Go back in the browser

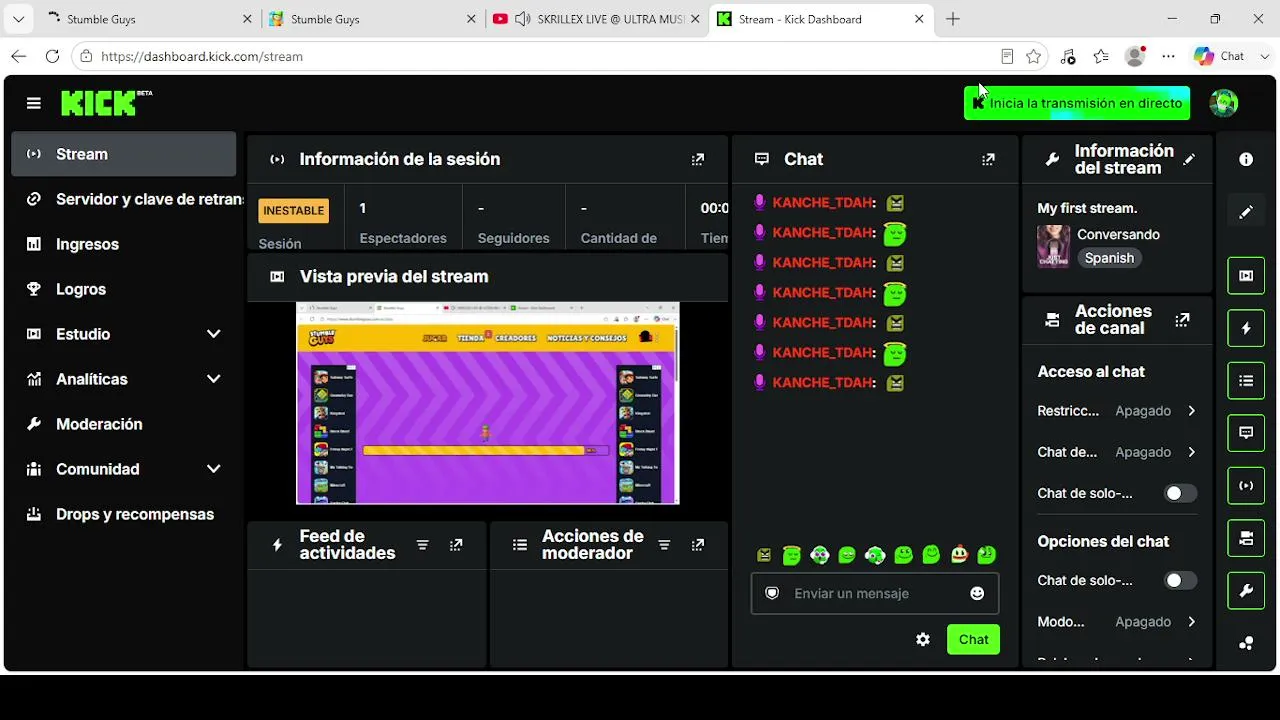pyautogui.click(x=19, y=57)
